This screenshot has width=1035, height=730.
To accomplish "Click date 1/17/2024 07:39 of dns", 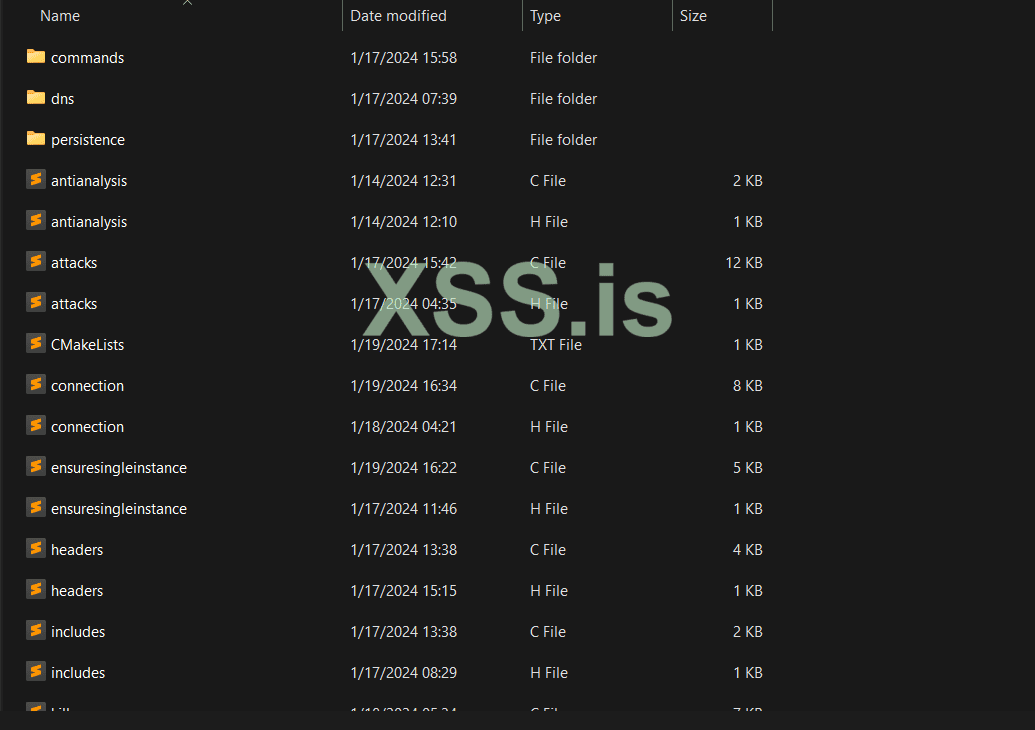I will coord(403,99).
